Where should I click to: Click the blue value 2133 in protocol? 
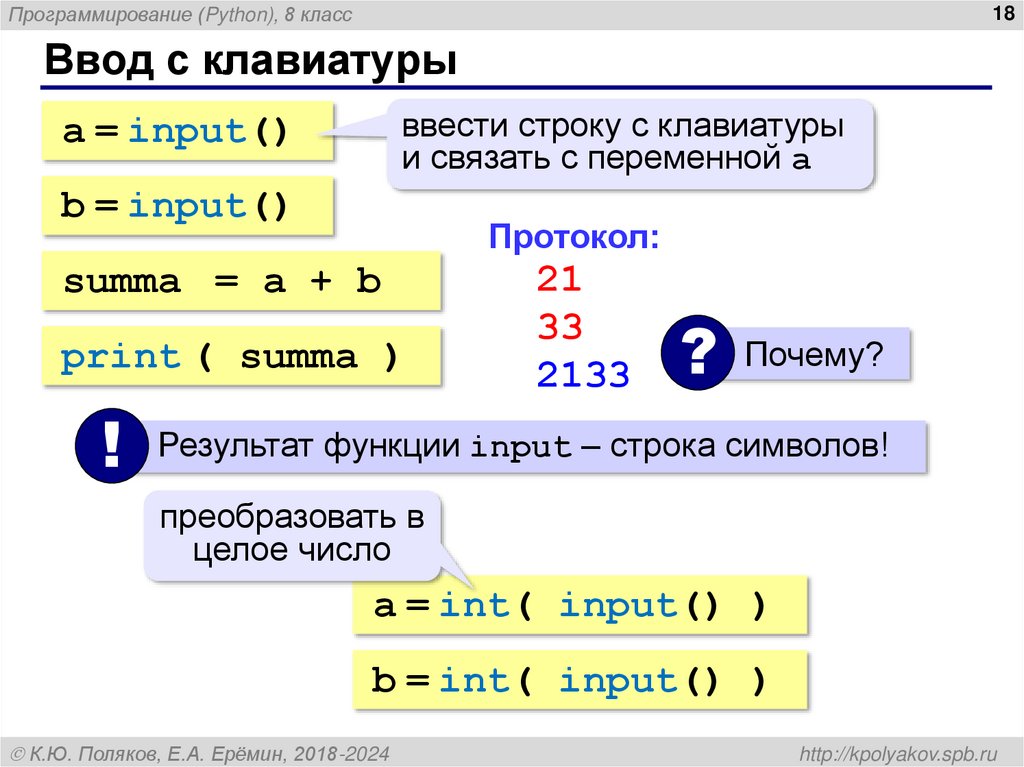tap(583, 375)
